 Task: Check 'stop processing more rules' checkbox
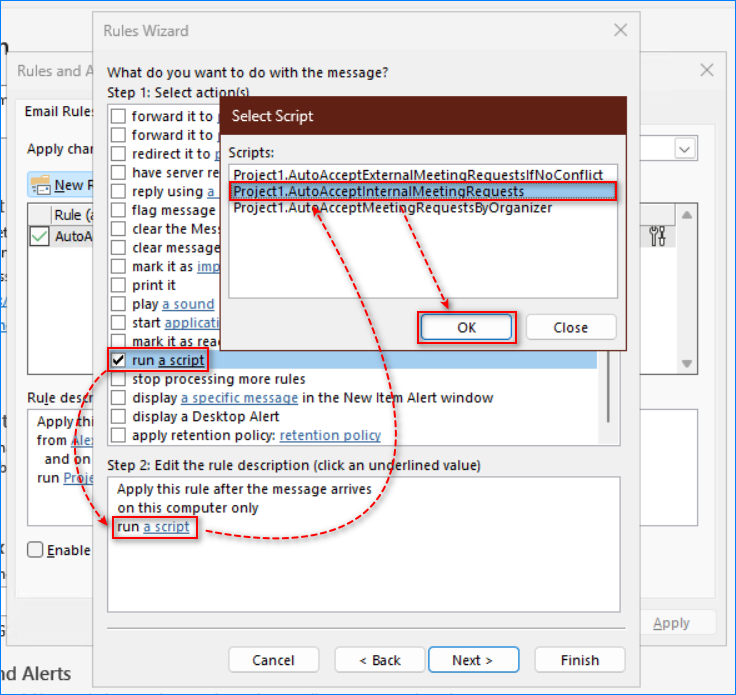click(118, 379)
